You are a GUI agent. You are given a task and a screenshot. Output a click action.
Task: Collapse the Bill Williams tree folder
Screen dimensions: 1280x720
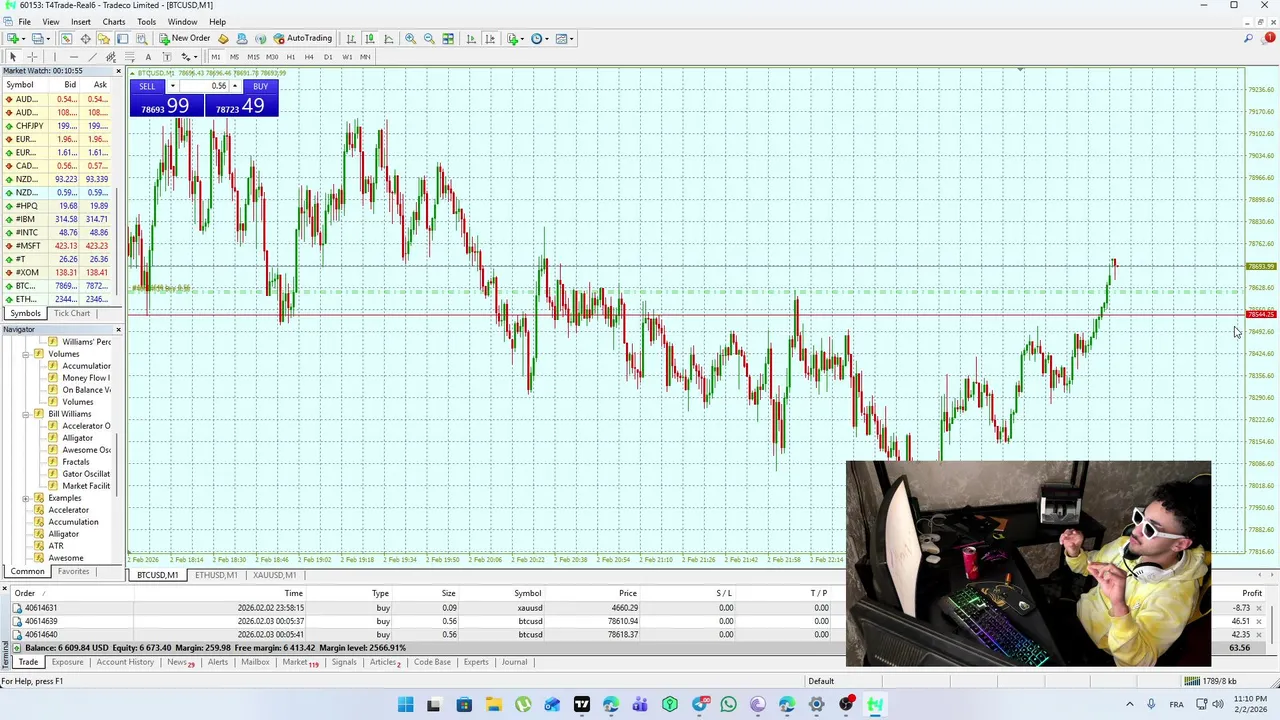click(x=26, y=414)
